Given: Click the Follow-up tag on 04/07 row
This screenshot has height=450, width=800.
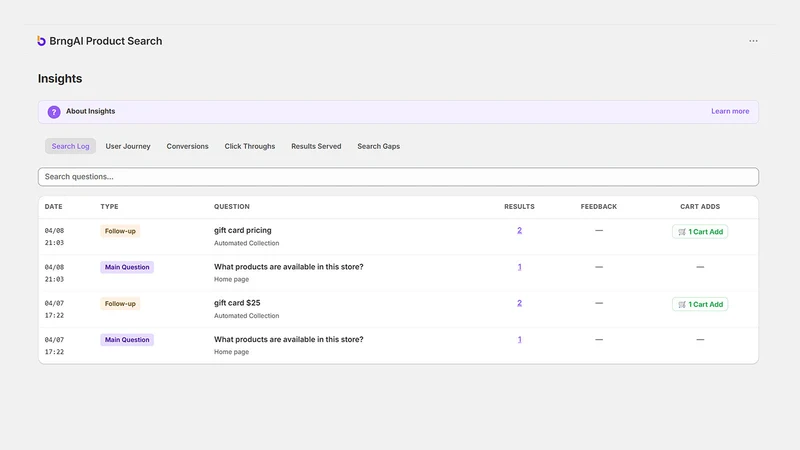Looking at the screenshot, I should 120,304.
